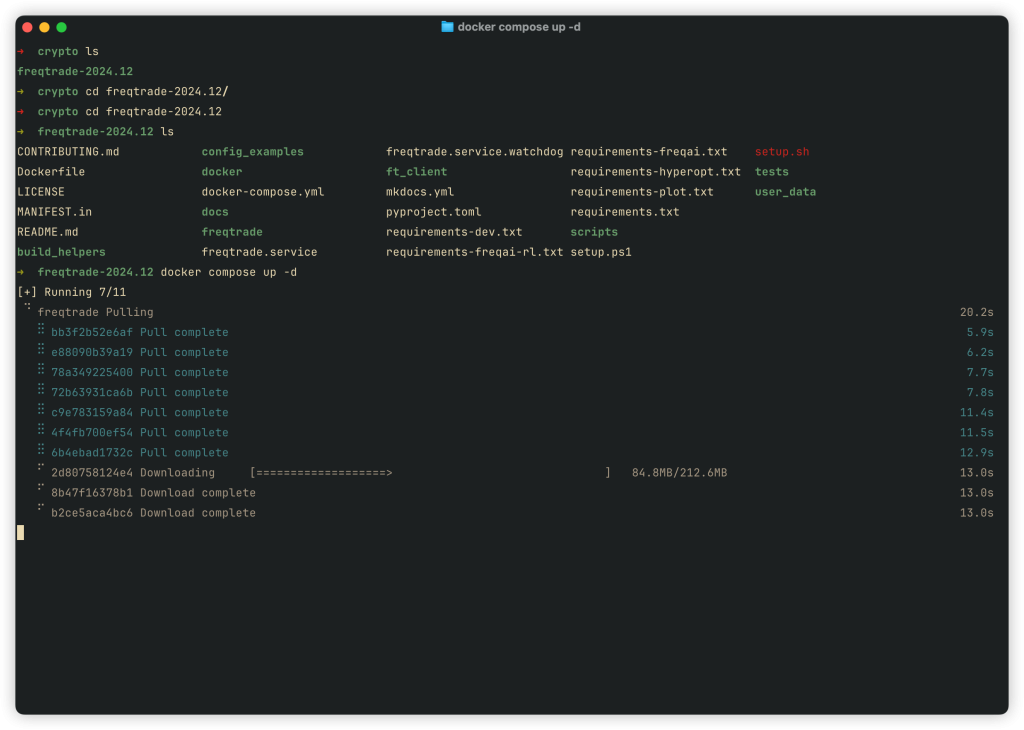The width and height of the screenshot is (1024, 730).
Task: Click the folder icon in the title bar
Action: (447, 27)
